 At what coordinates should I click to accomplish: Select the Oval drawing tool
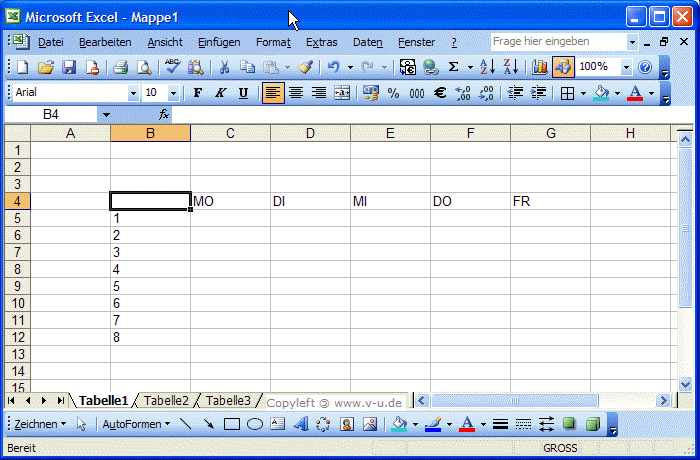pos(255,424)
